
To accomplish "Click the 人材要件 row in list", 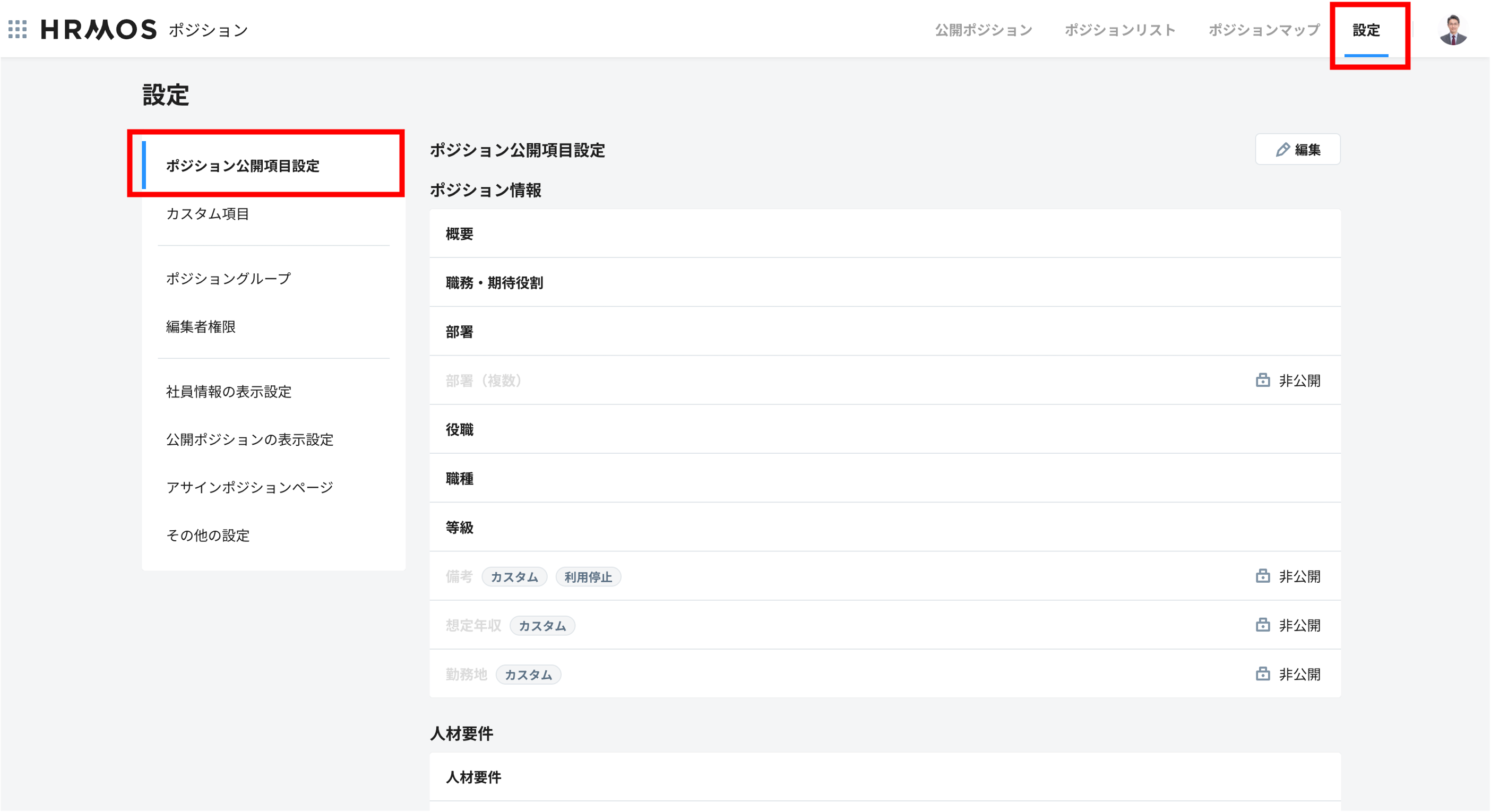I will pos(885,776).
